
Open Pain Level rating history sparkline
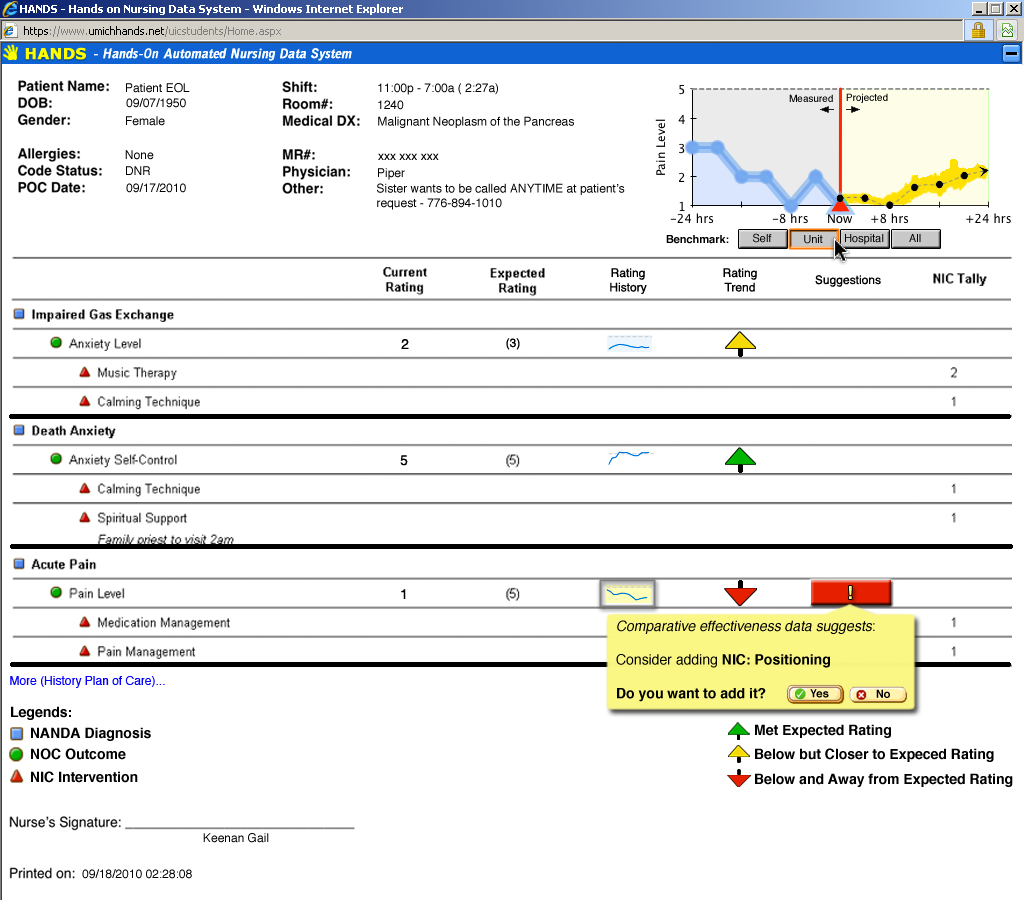click(x=627, y=594)
